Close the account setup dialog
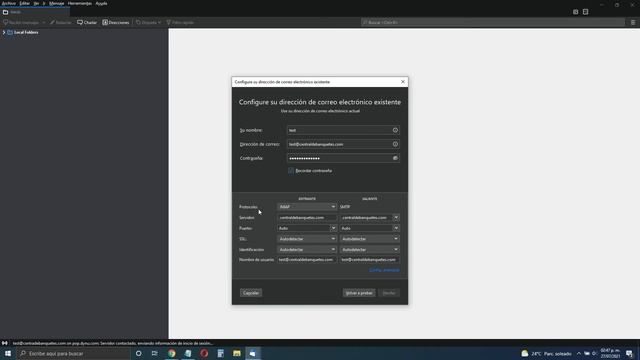Image resolution: width=640 pixels, height=360 pixels. [x=403, y=82]
